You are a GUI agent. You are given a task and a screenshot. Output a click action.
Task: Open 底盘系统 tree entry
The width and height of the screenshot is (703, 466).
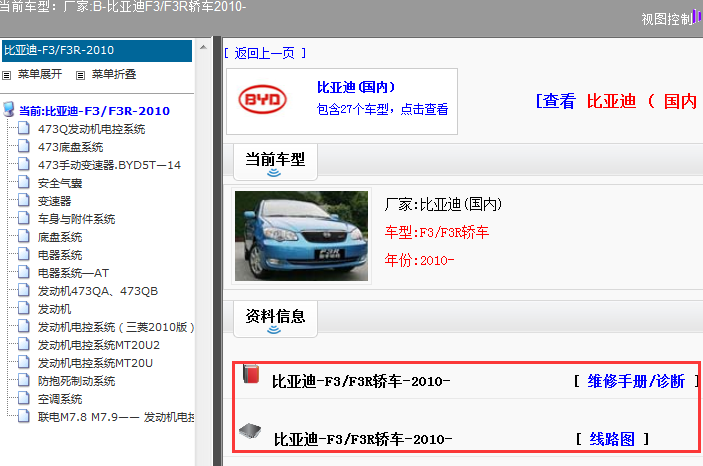[60, 237]
